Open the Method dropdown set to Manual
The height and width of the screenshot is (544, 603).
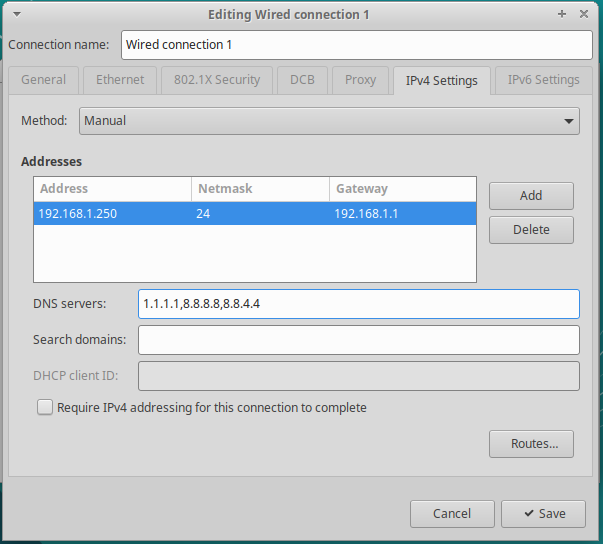329,121
